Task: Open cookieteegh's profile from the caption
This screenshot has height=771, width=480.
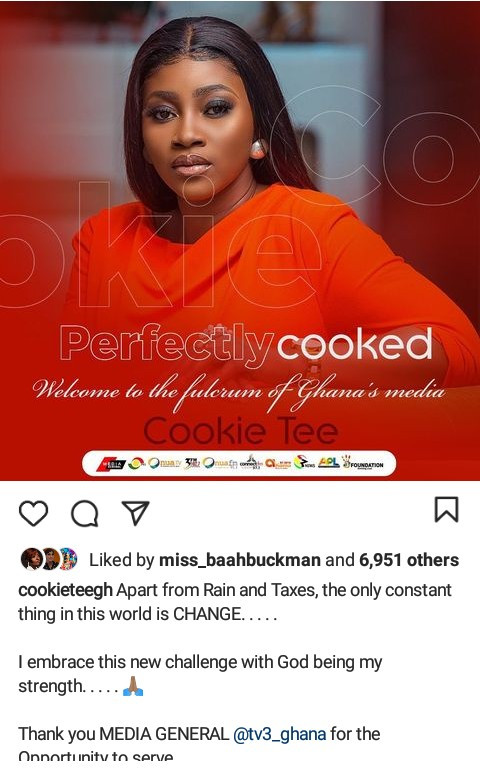Action: 65,590
